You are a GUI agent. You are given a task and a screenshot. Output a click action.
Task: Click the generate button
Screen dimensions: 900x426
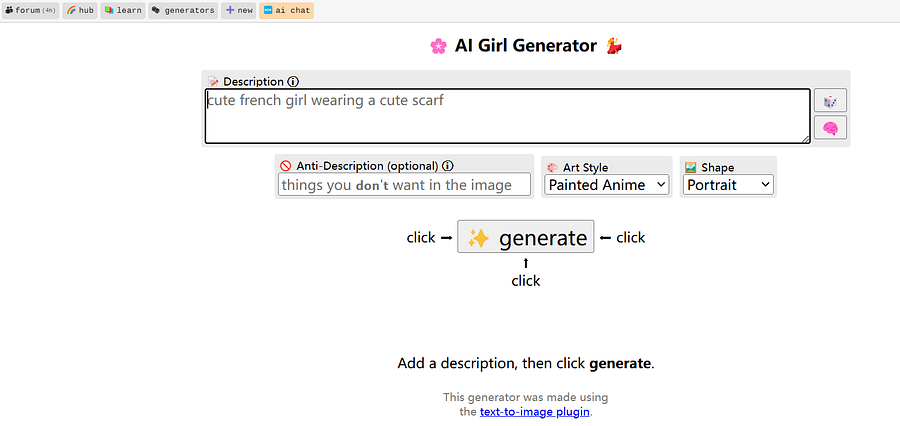[526, 237]
